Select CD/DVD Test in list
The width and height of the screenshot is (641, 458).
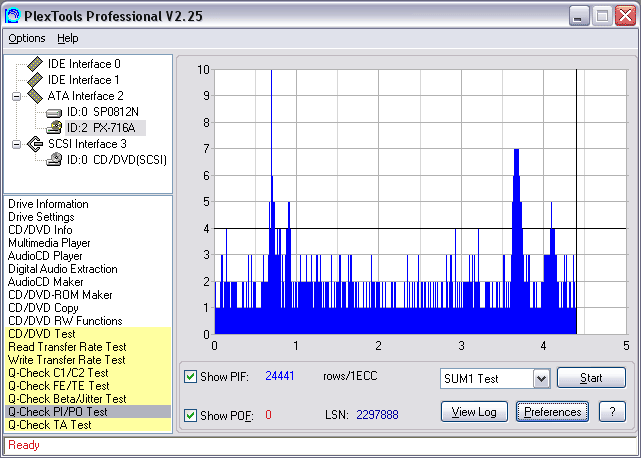pos(88,334)
